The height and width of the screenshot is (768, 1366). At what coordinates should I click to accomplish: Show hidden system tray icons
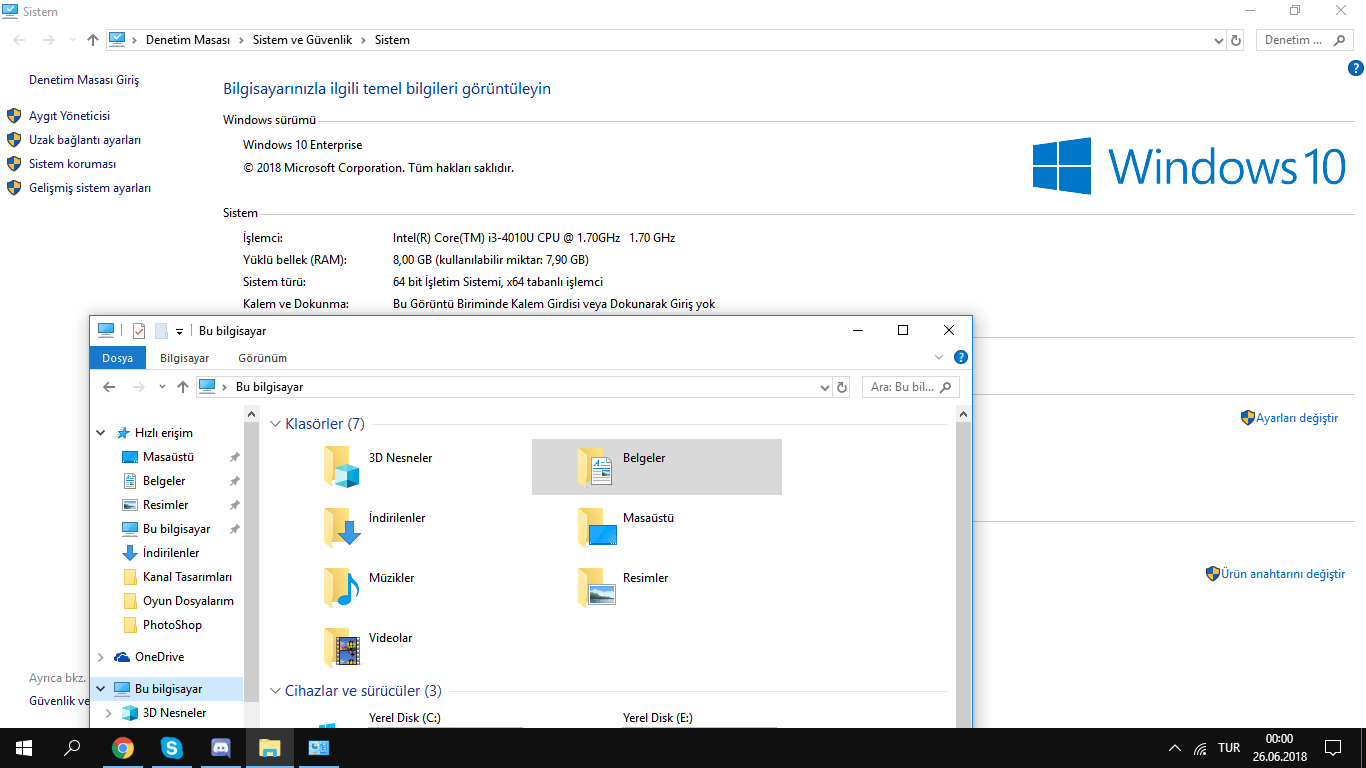click(x=1174, y=748)
